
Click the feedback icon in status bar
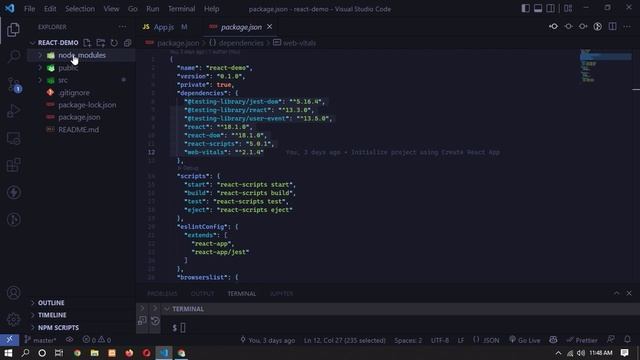point(611,340)
